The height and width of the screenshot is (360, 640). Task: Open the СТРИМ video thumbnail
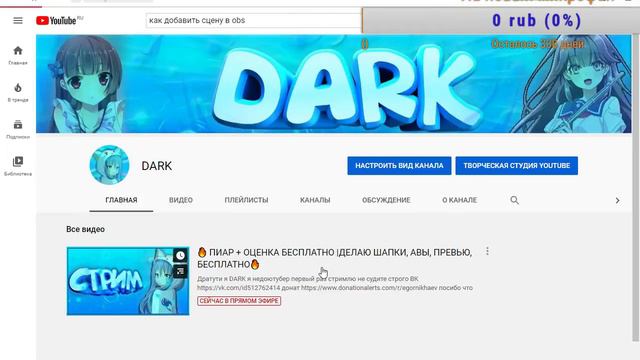pyautogui.click(x=128, y=281)
